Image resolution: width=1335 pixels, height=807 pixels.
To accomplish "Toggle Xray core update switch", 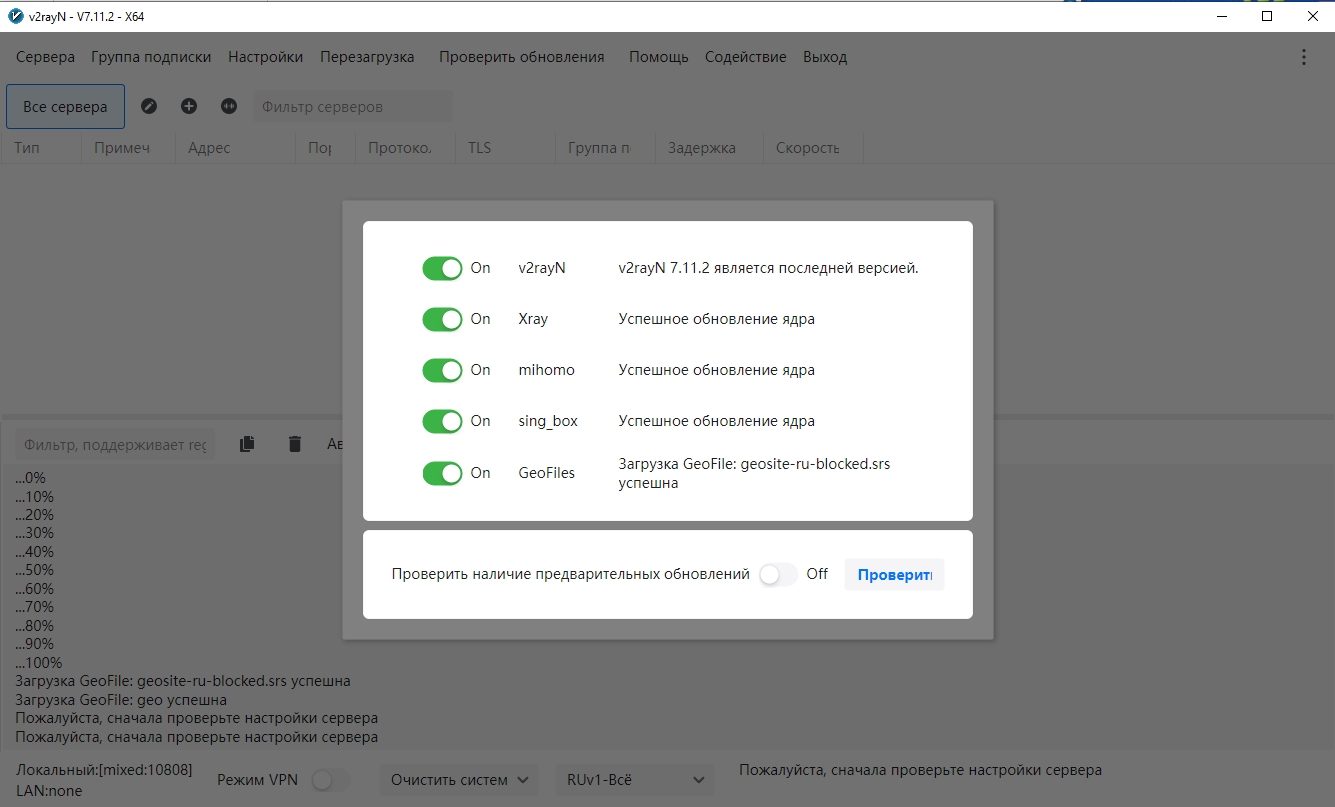I will click(442, 319).
